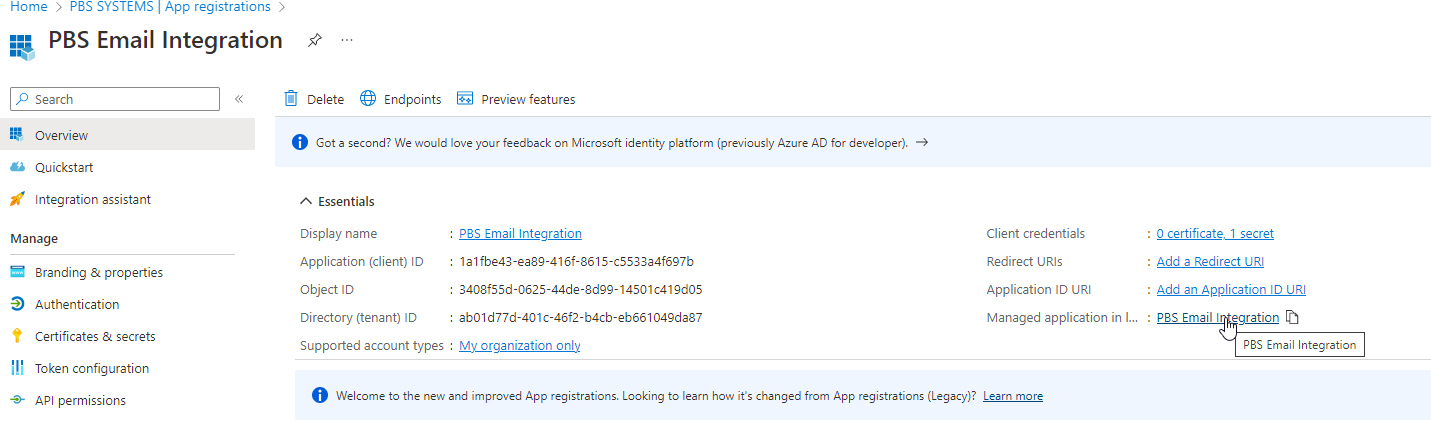Open the Quickstart page

pyautogui.click(x=64, y=167)
